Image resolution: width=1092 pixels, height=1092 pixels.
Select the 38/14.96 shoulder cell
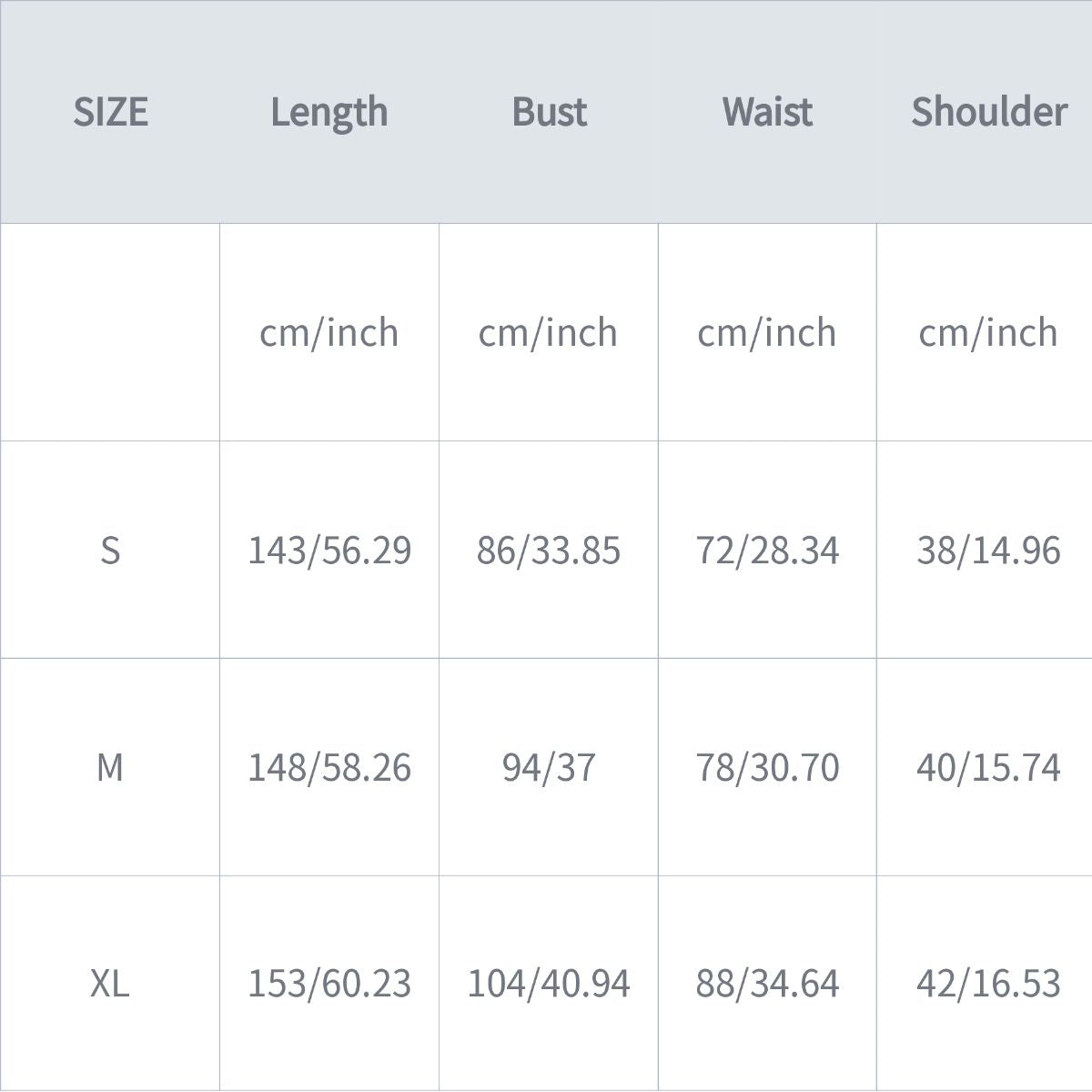click(x=988, y=551)
